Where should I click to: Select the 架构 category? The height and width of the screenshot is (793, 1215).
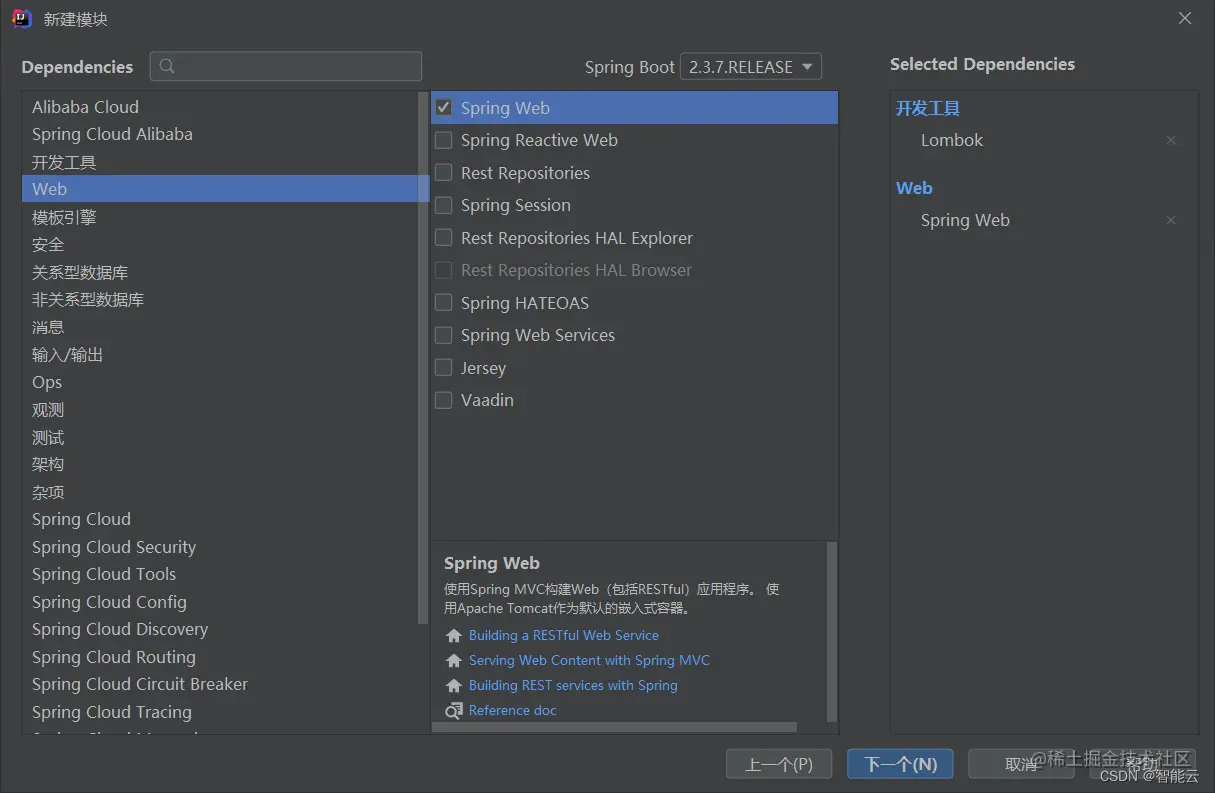220,464
